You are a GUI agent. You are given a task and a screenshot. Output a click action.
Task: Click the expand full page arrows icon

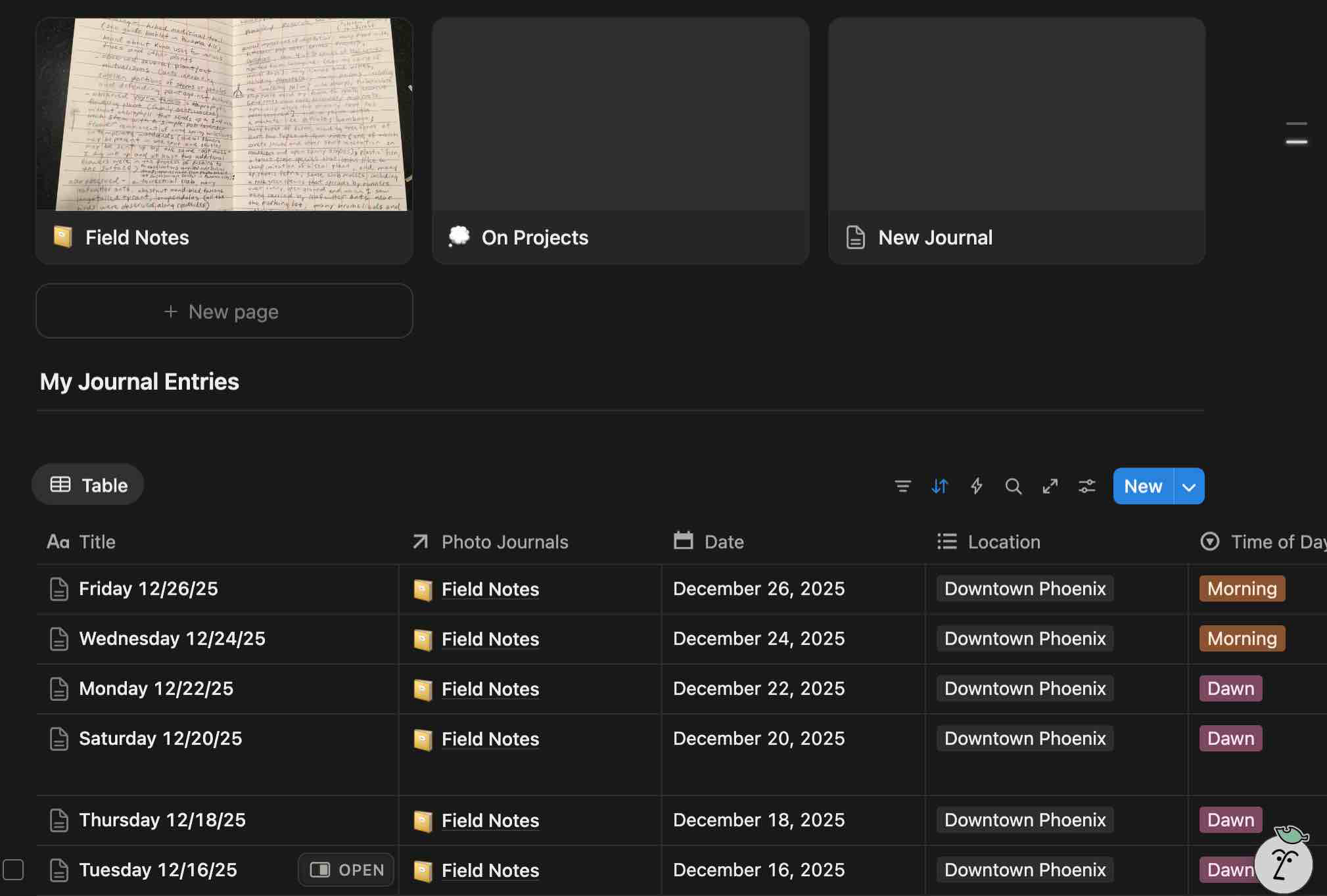tap(1050, 486)
